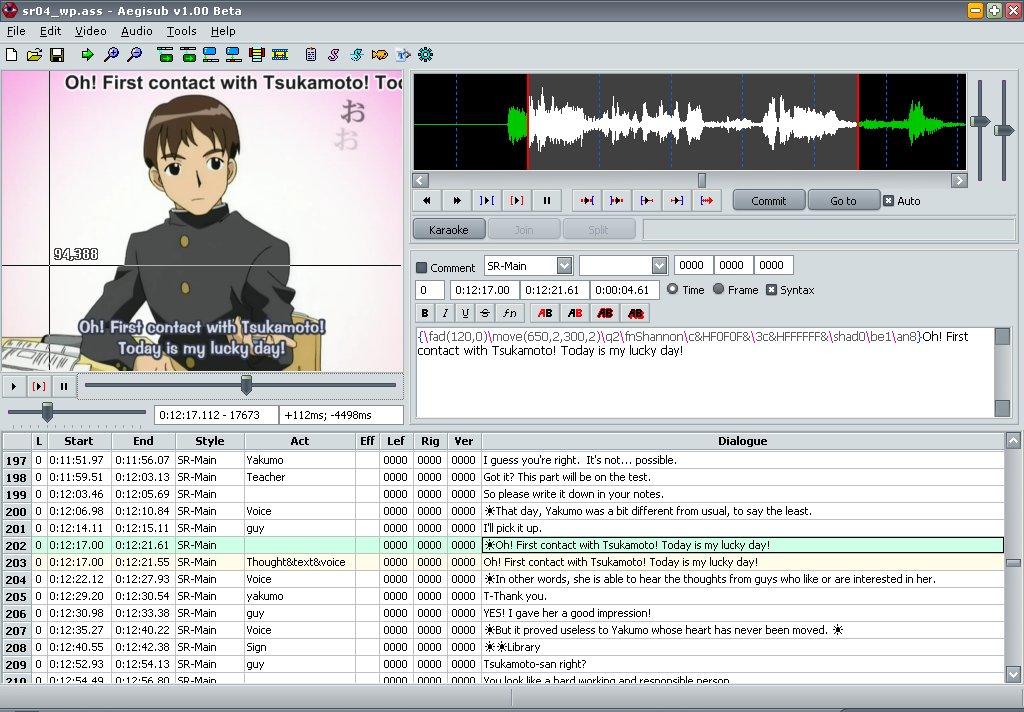Click the end time field 0:12:21.61
Viewport: 1024px width, 712px height.
(x=554, y=290)
